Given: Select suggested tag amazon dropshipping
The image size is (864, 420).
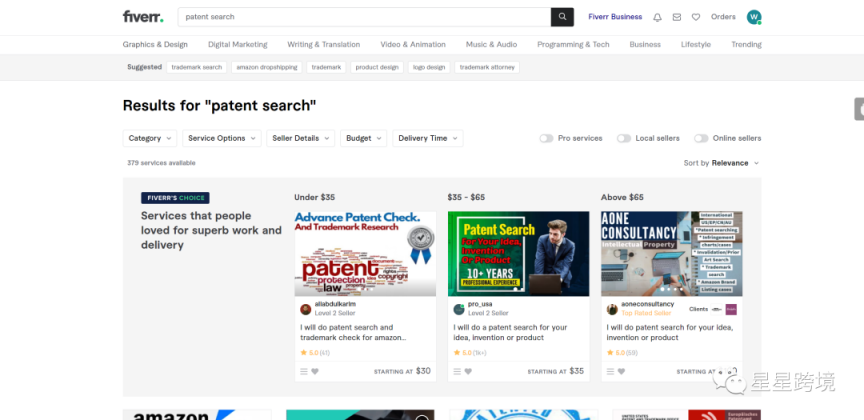Looking at the screenshot, I should click(x=267, y=67).
